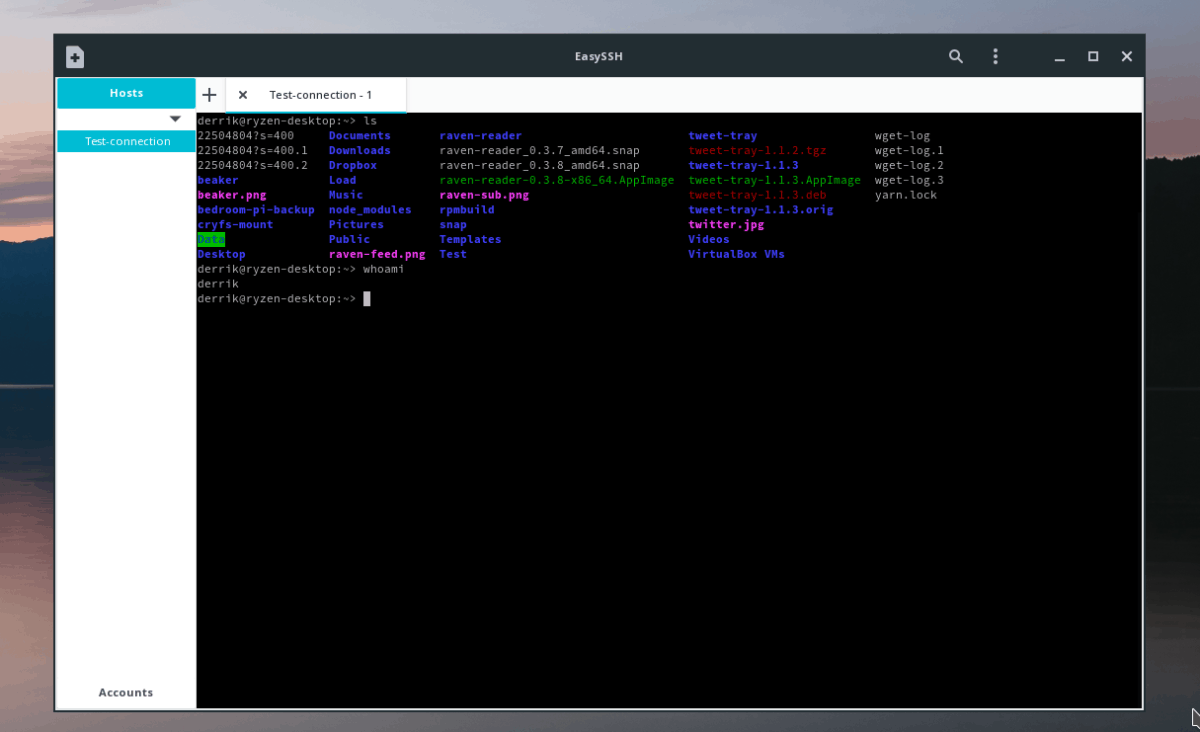Click the highlighted Data entry

[x=211, y=240]
